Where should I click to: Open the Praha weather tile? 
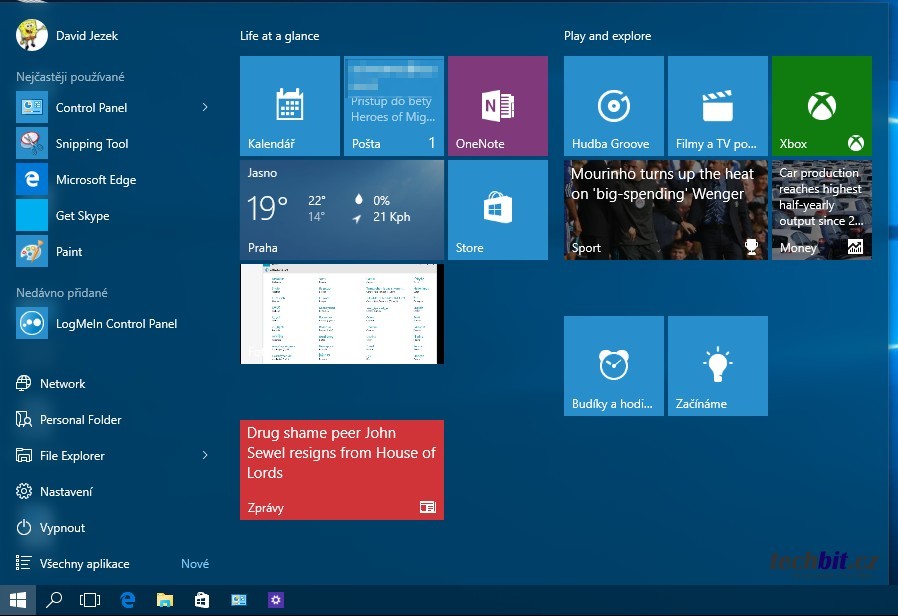point(342,210)
